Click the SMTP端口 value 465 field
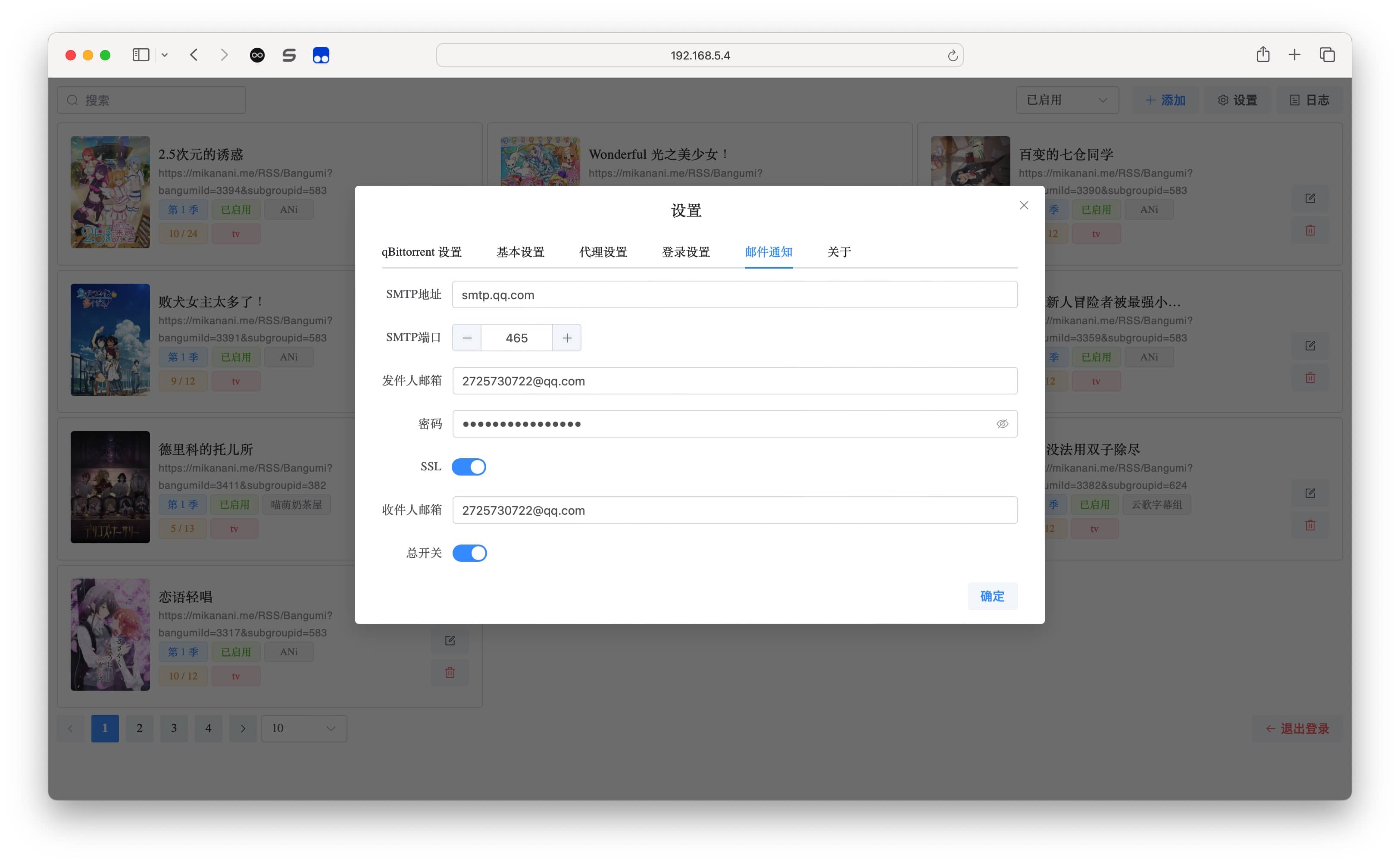1400x864 pixels. (516, 338)
